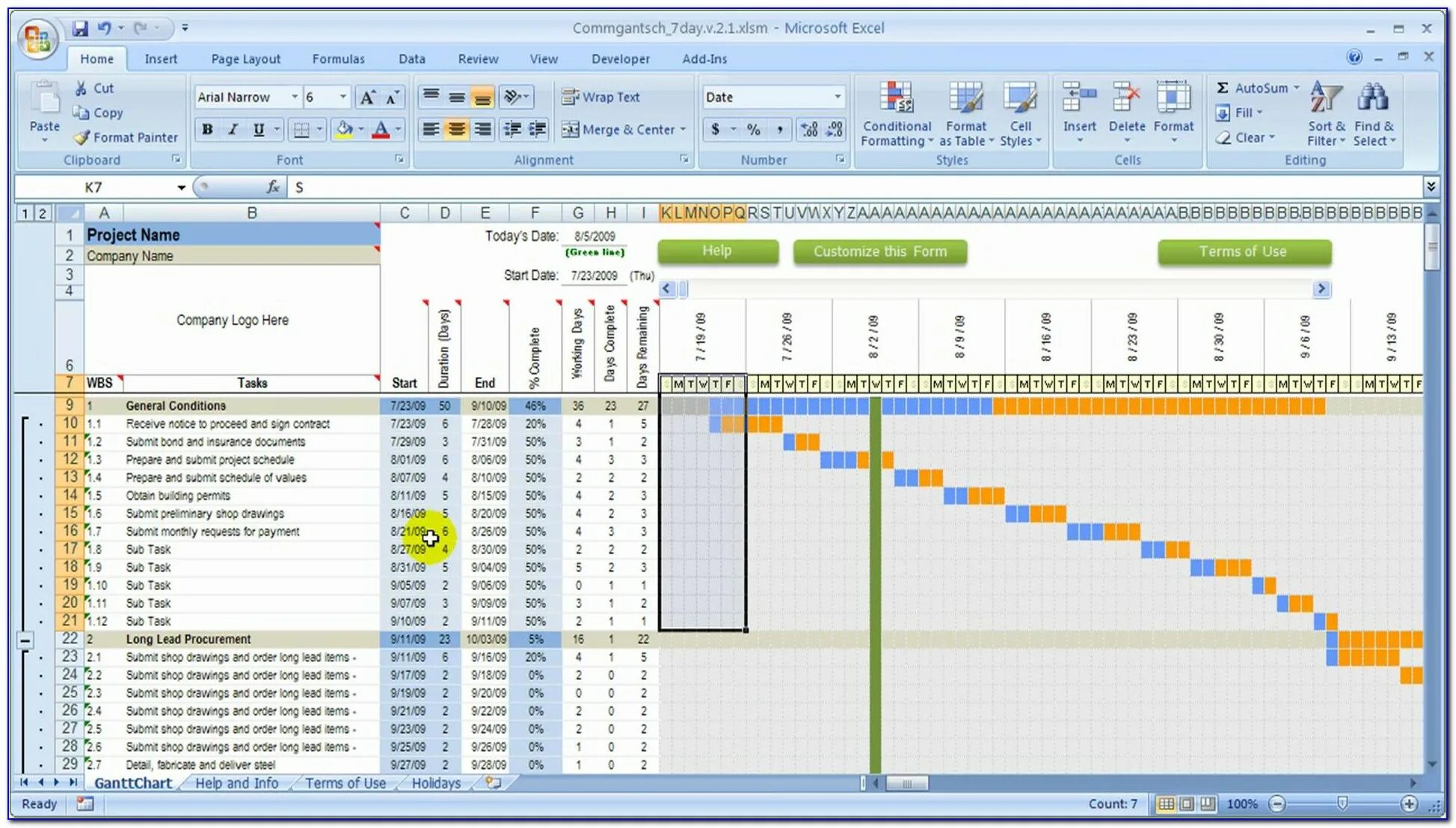Viewport: 1456px width, 828px height.
Task: Click the Save icon in the quick access toolbar
Action: tap(80, 28)
